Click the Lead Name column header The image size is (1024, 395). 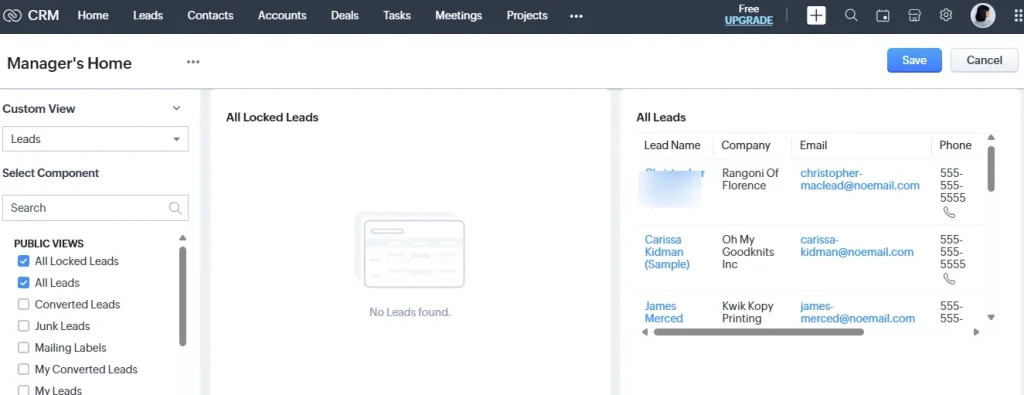coord(672,145)
